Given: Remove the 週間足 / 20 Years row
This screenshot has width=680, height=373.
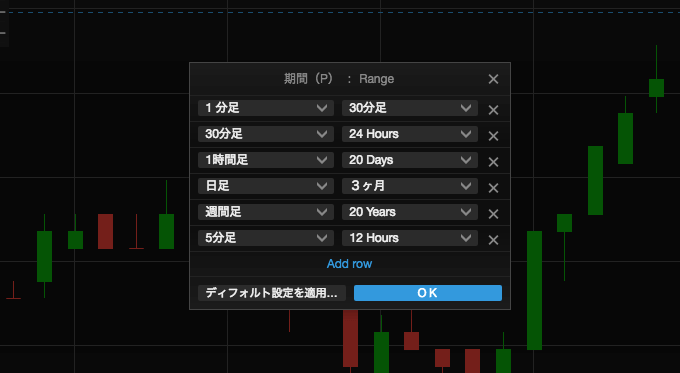Looking at the screenshot, I should [x=493, y=214].
